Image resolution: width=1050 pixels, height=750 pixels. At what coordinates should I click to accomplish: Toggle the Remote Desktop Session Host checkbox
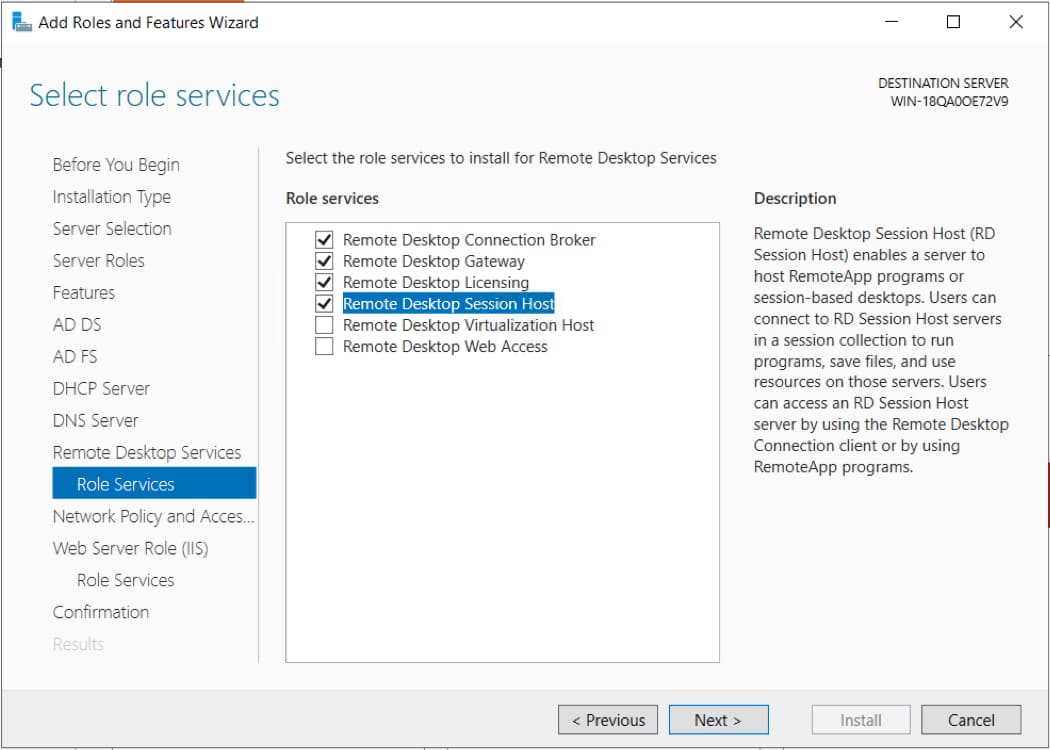pos(323,304)
